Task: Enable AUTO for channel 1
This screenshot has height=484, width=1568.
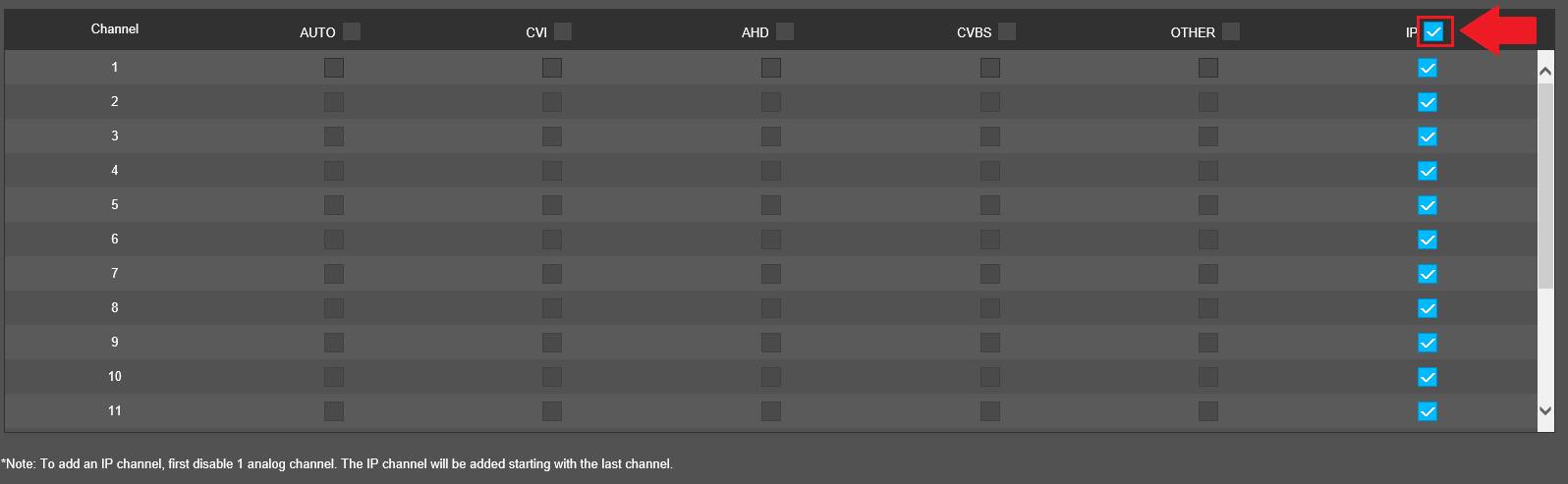Action: 334,68
